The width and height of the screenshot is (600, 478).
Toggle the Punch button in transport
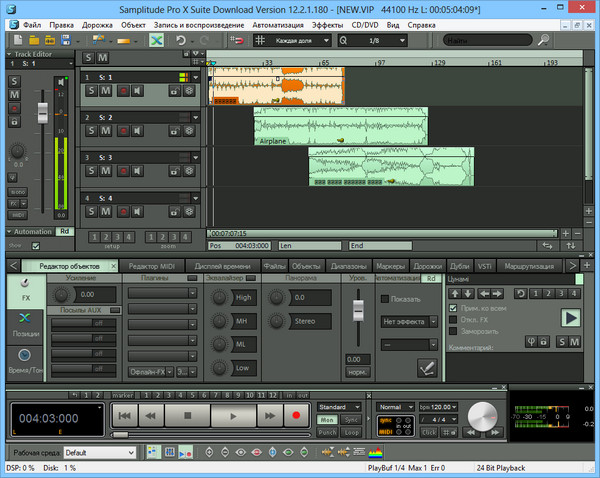(327, 432)
